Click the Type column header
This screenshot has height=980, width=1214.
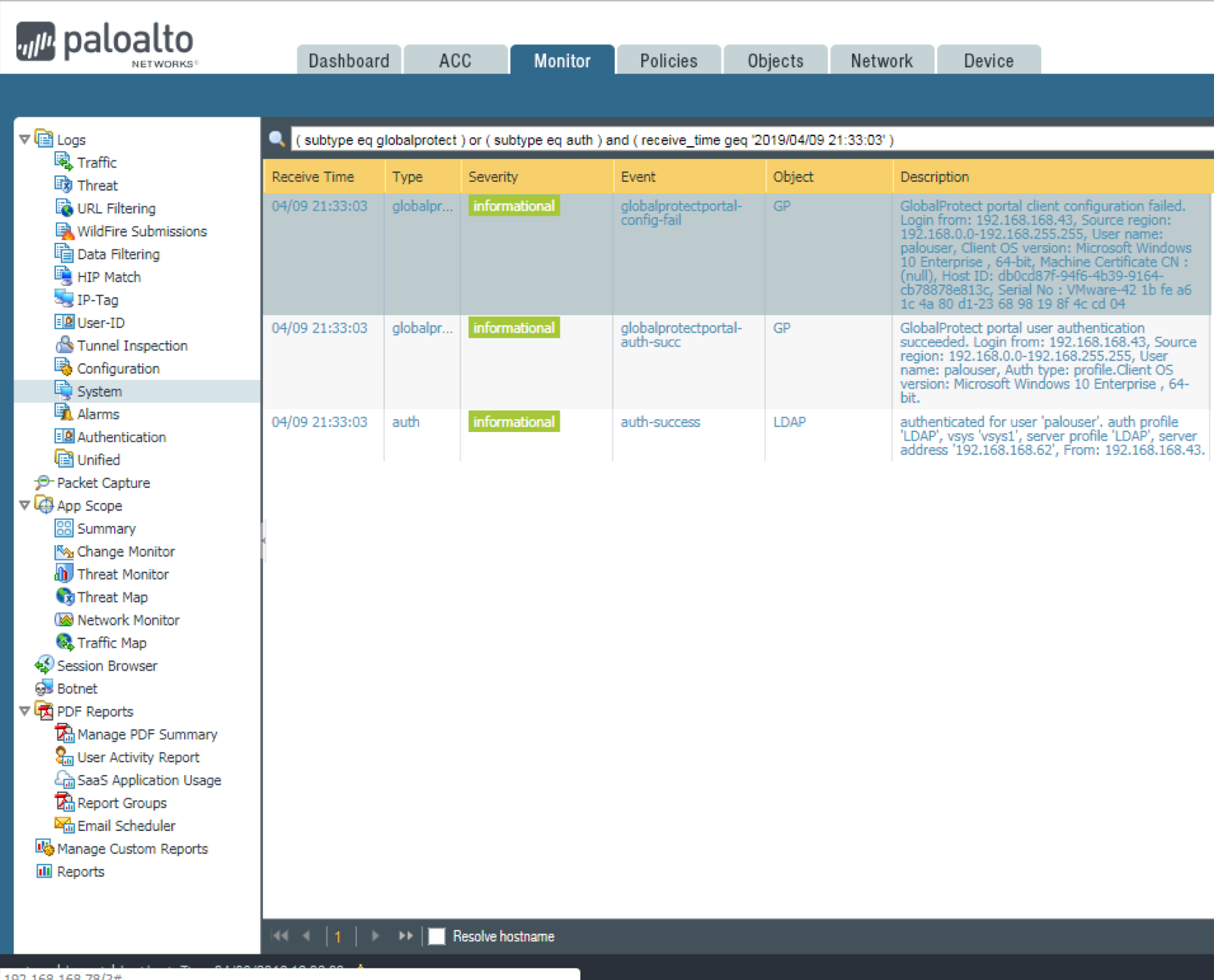423,176
